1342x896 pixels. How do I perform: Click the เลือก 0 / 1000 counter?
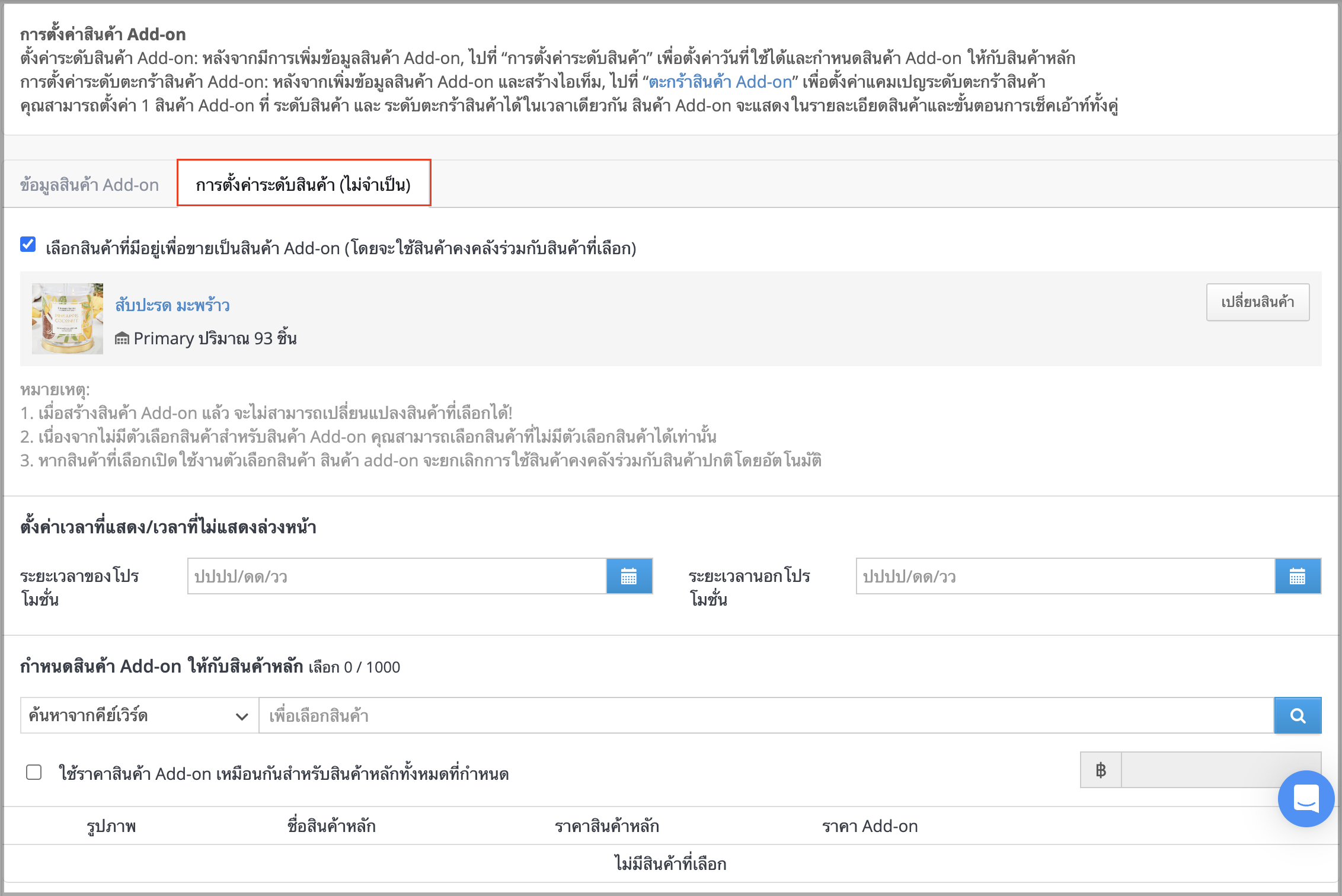(x=354, y=667)
